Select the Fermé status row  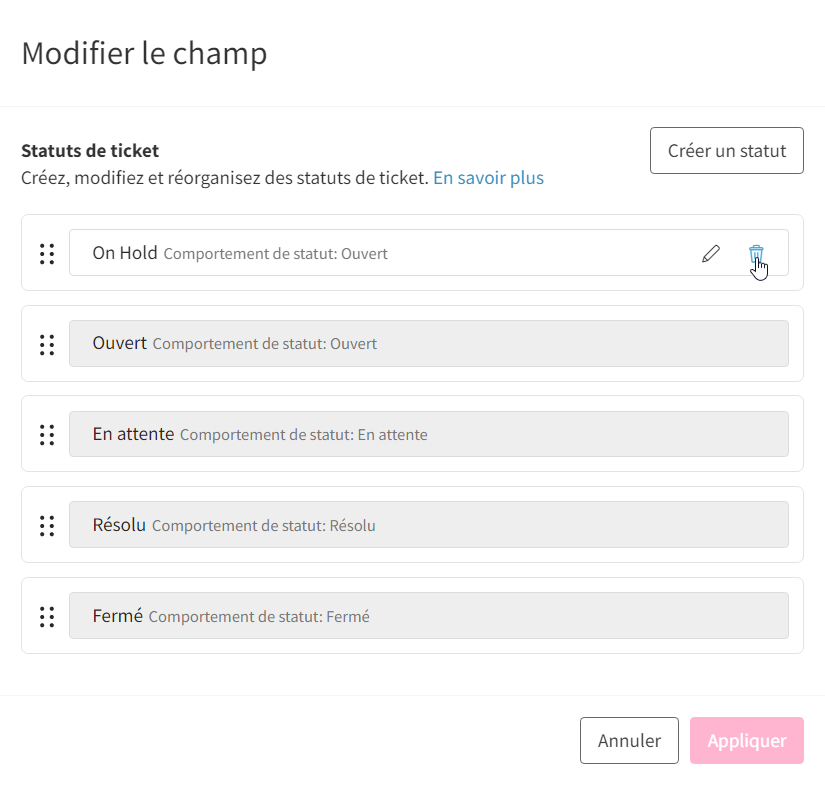click(429, 616)
